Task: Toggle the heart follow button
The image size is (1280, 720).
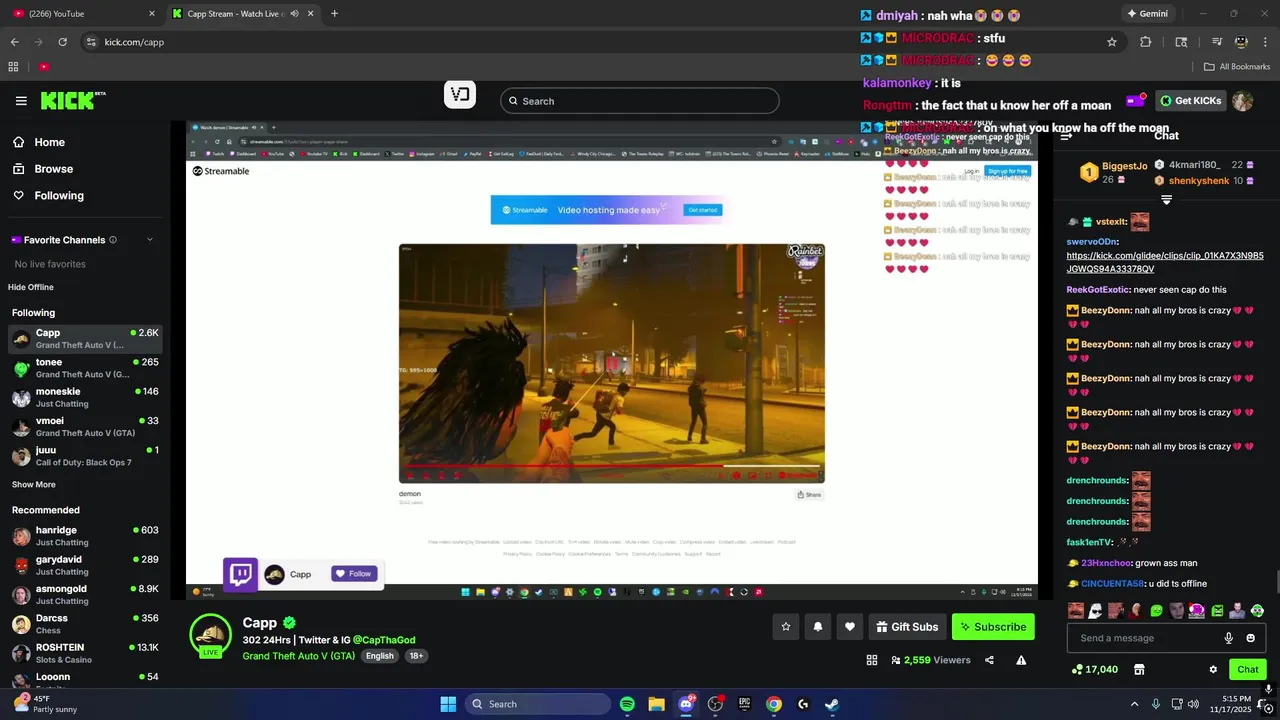Action: coord(850,627)
